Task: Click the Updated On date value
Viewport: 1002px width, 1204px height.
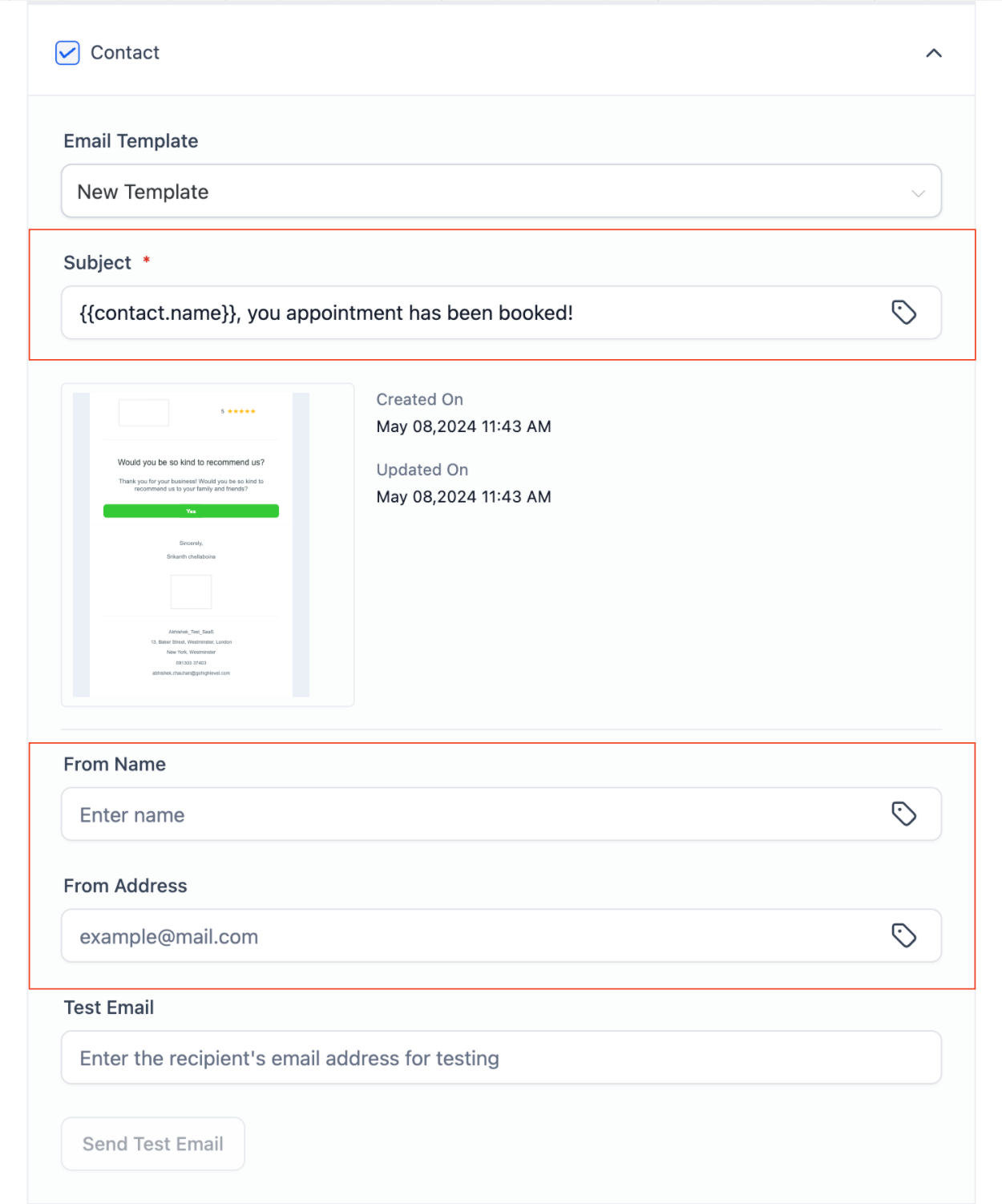Action: coord(463,497)
